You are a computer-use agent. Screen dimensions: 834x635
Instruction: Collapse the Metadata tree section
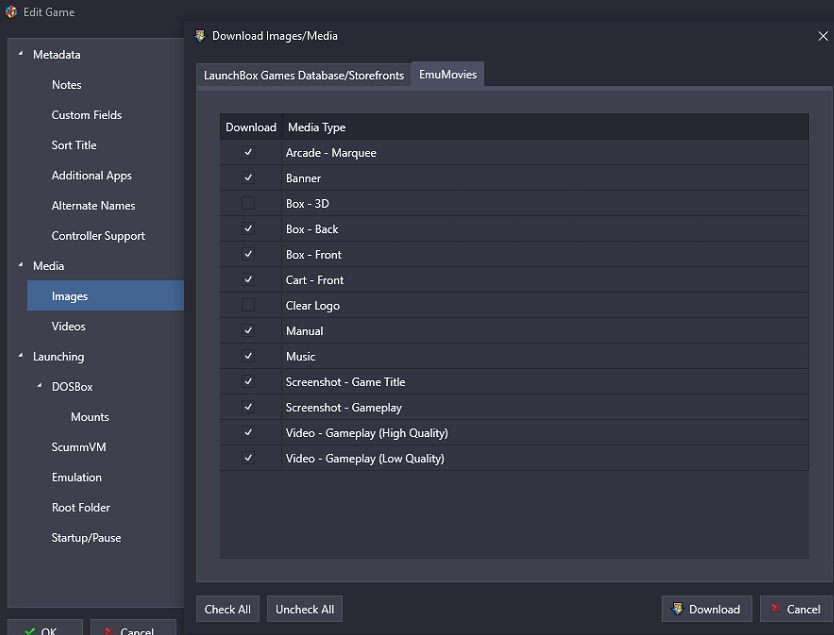pos(21,54)
